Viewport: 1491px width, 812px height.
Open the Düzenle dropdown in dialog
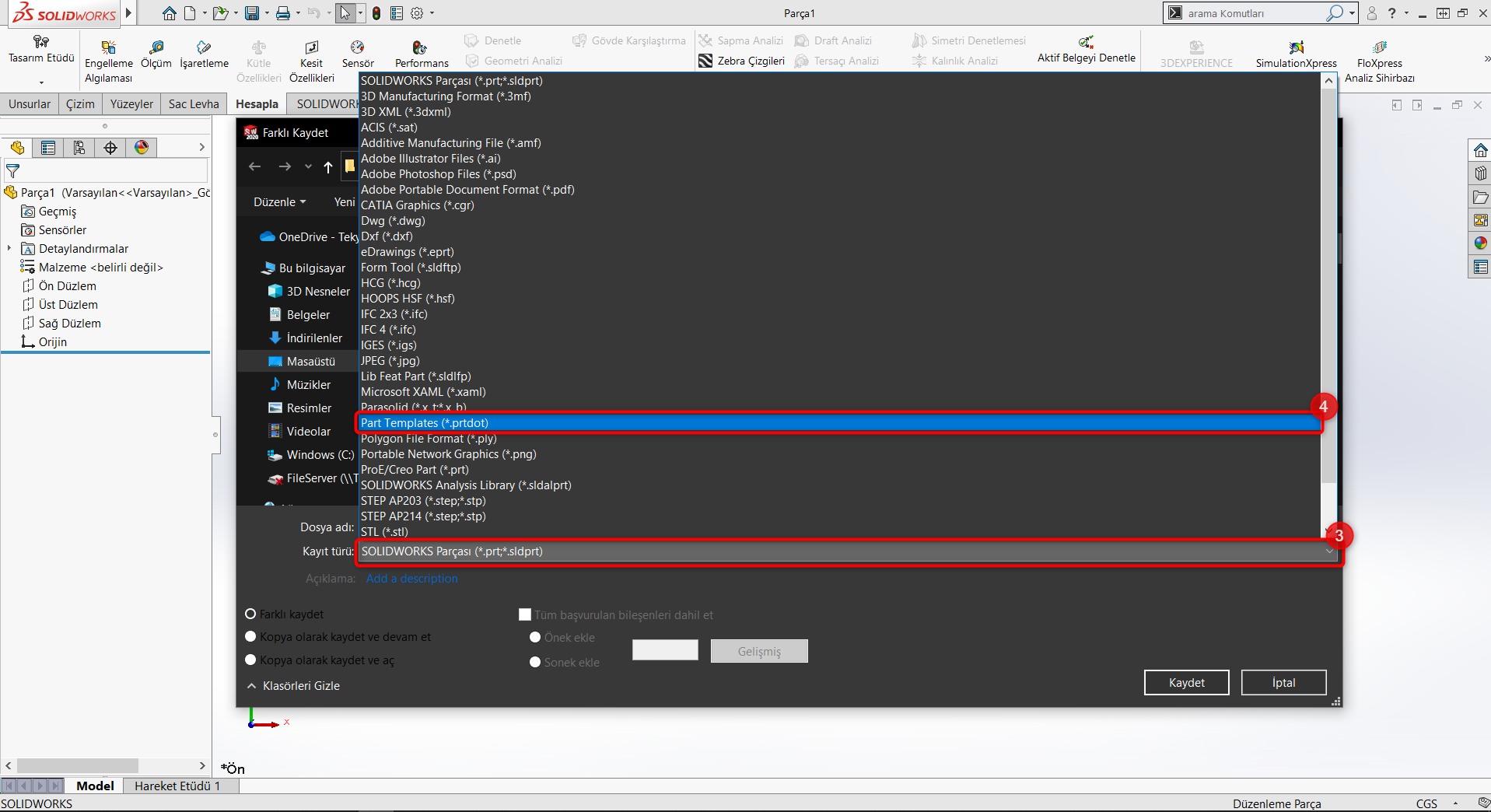tap(279, 202)
